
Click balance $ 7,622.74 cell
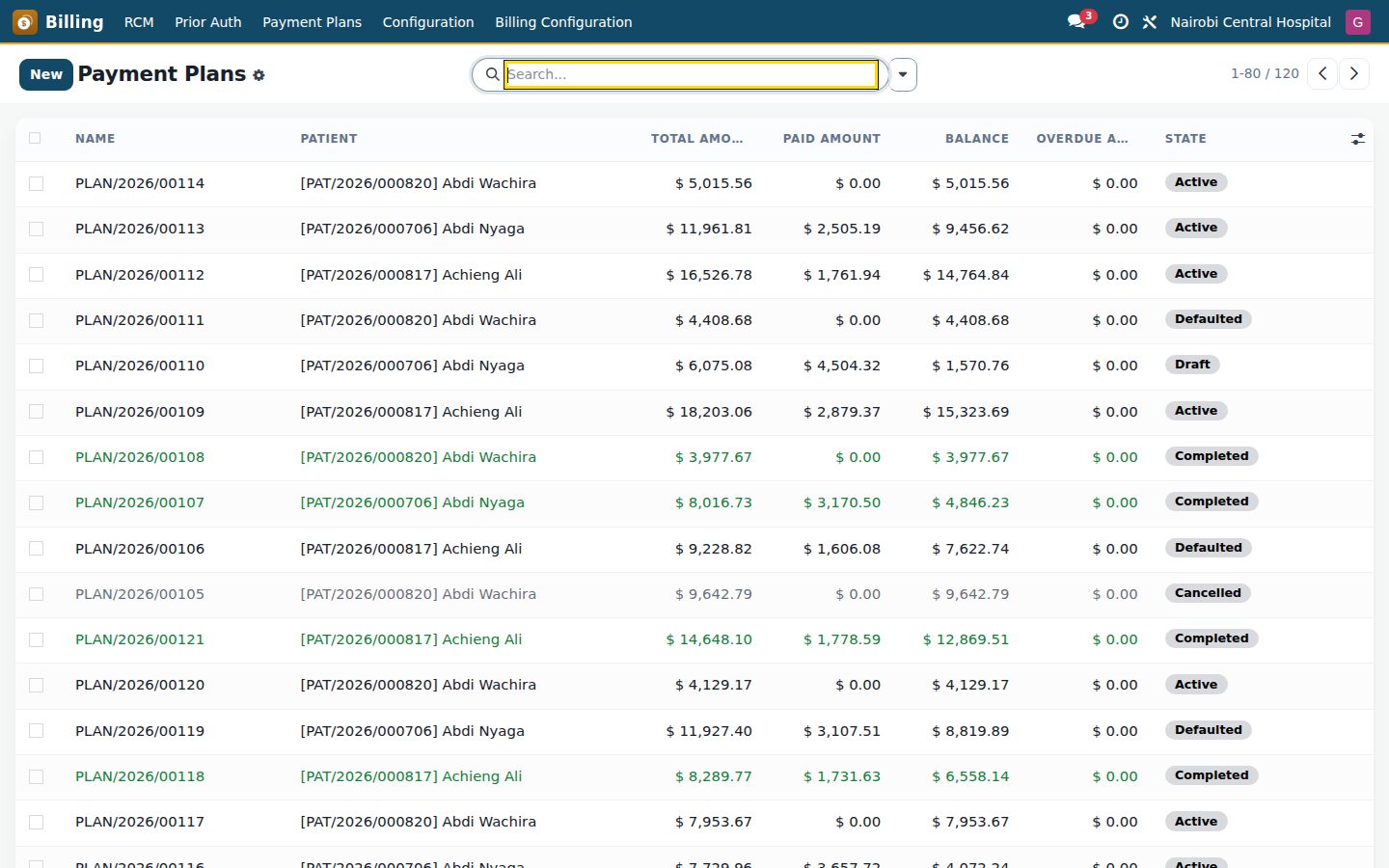pos(970,549)
